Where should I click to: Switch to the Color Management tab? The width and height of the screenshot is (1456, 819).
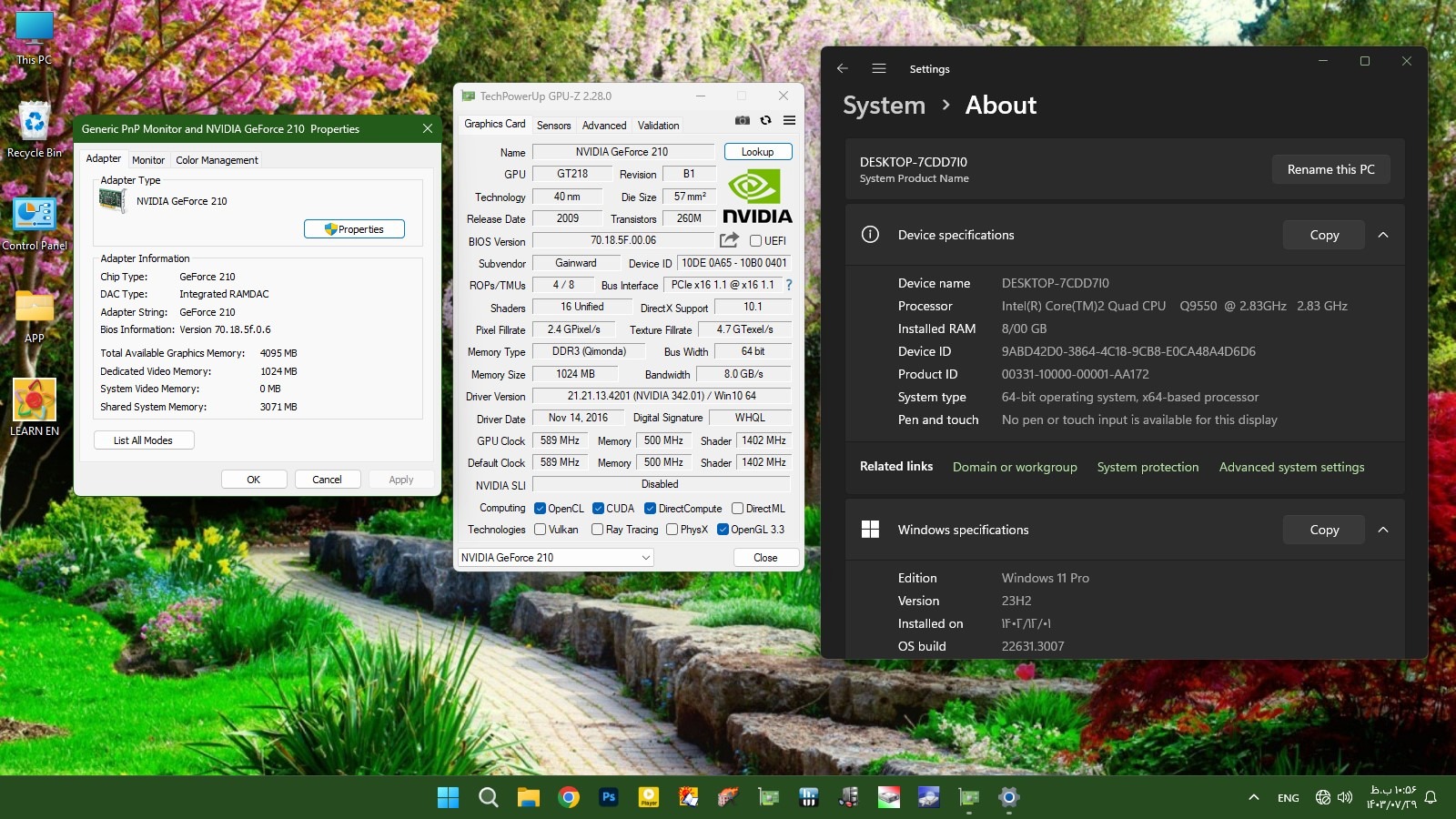217,160
